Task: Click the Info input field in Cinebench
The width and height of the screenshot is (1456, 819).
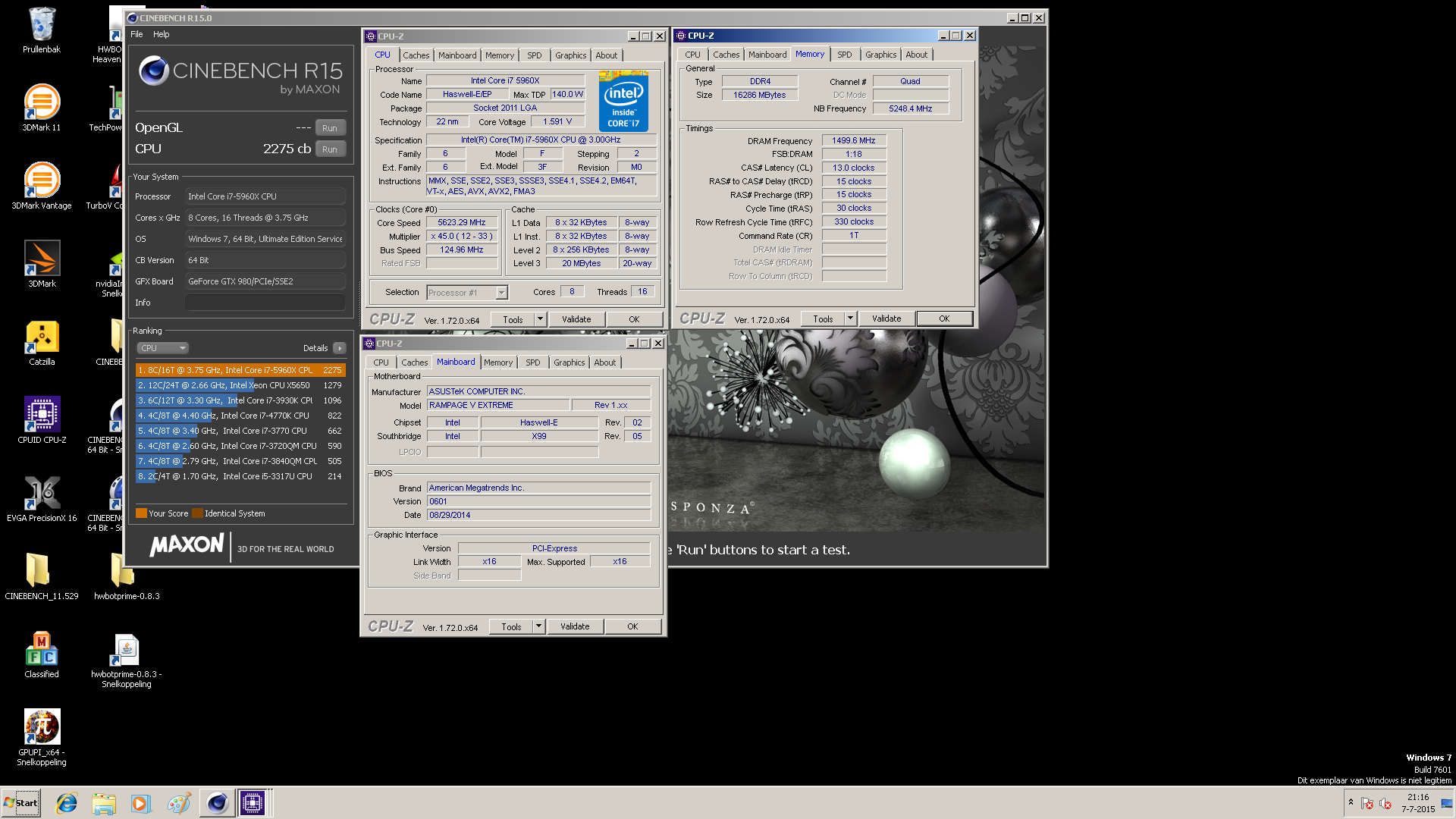Action: tap(265, 303)
